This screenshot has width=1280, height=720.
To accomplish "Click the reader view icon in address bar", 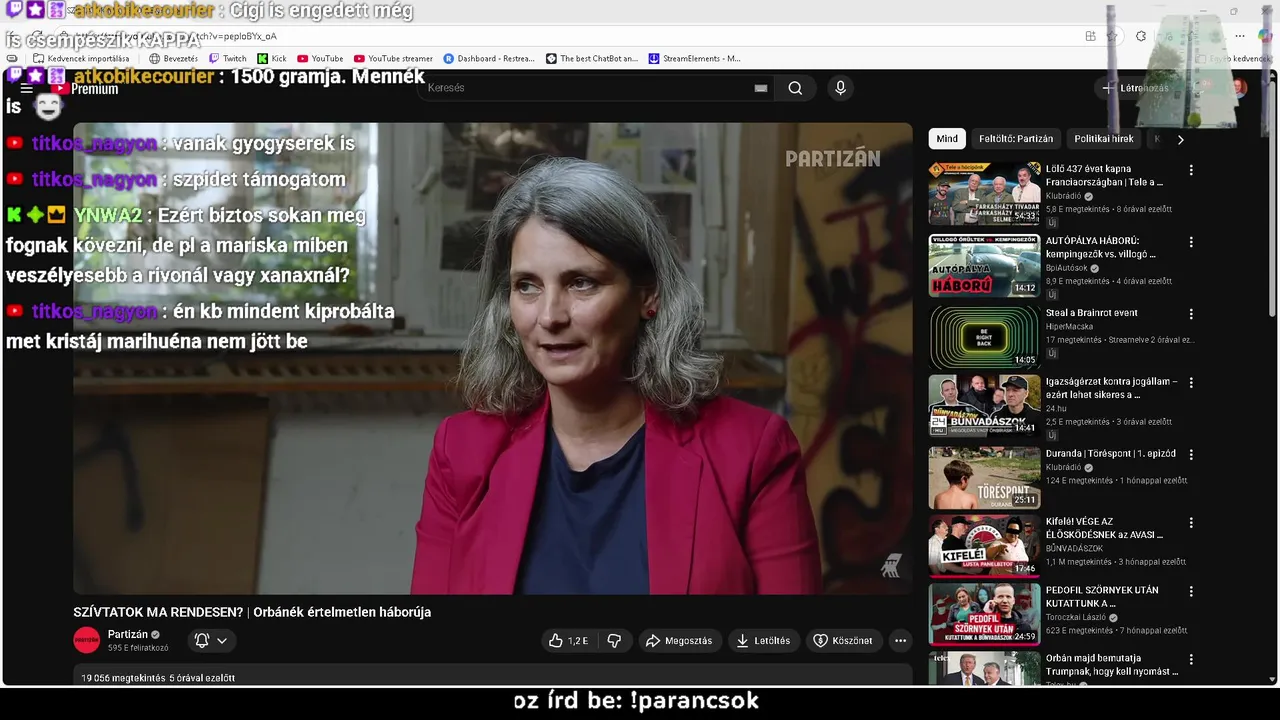I will (1090, 36).
